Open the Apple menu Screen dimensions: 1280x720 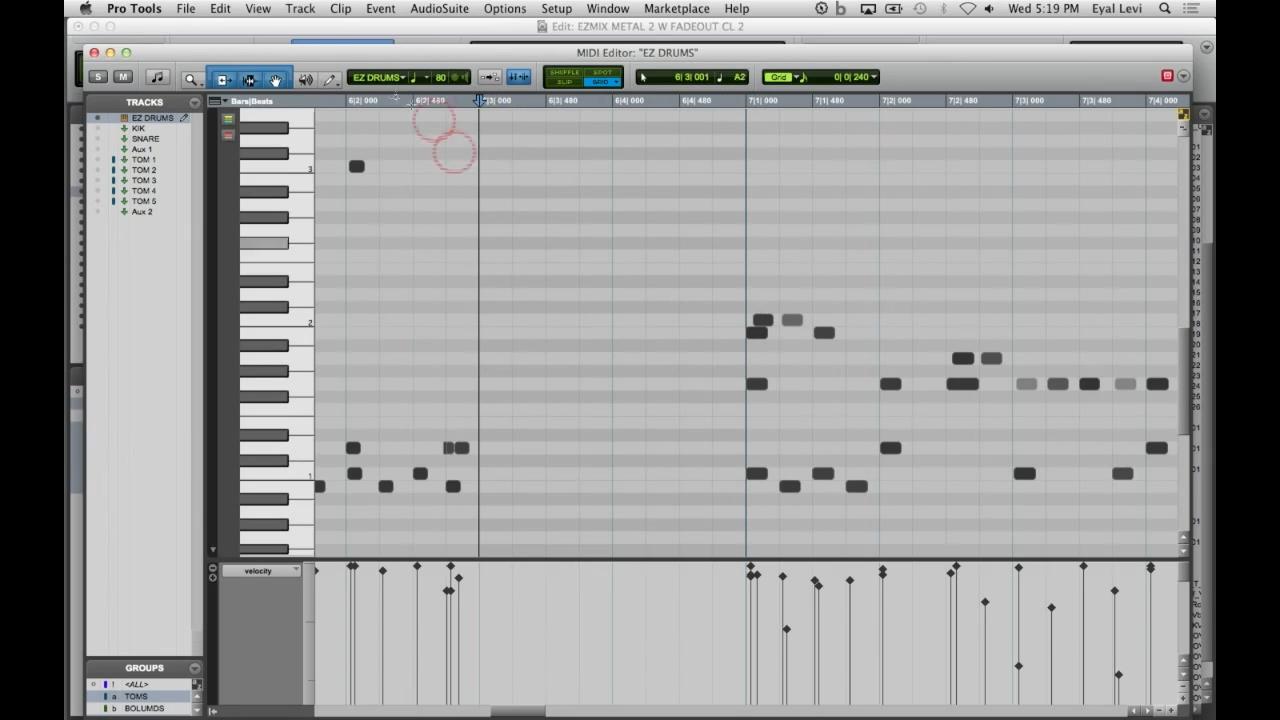pyautogui.click(x=86, y=8)
